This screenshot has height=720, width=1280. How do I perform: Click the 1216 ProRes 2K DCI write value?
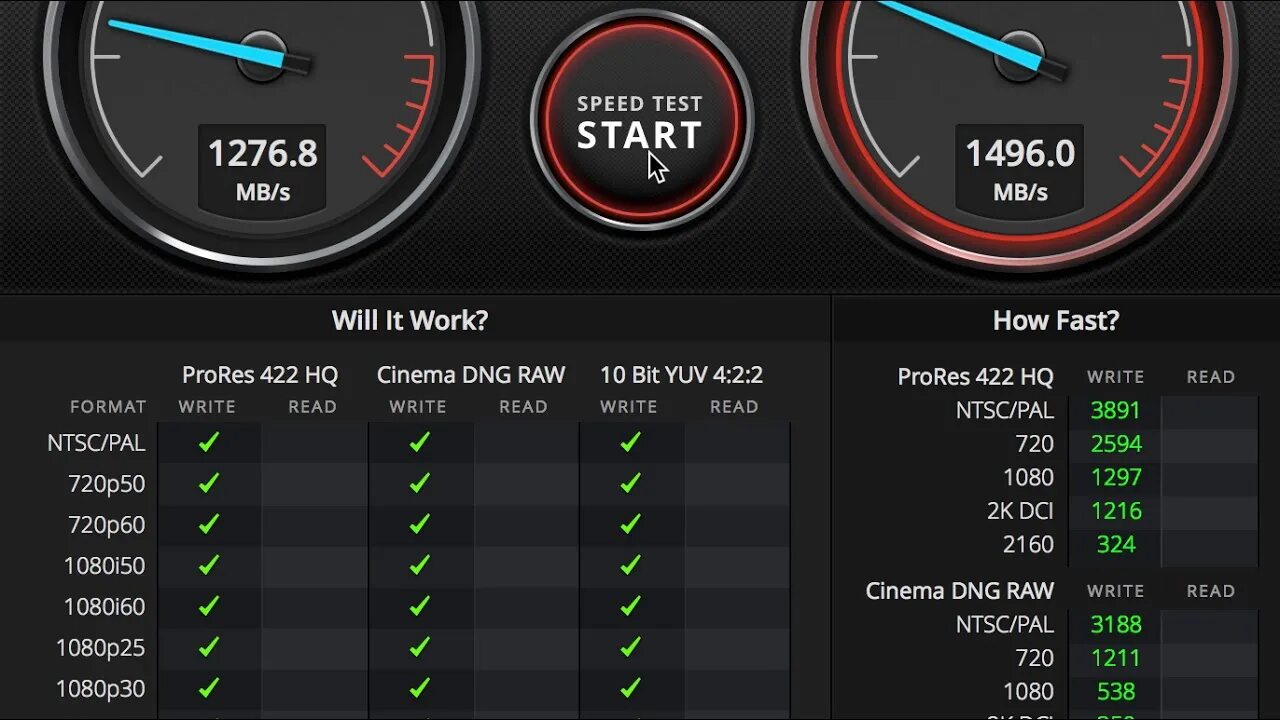1116,511
